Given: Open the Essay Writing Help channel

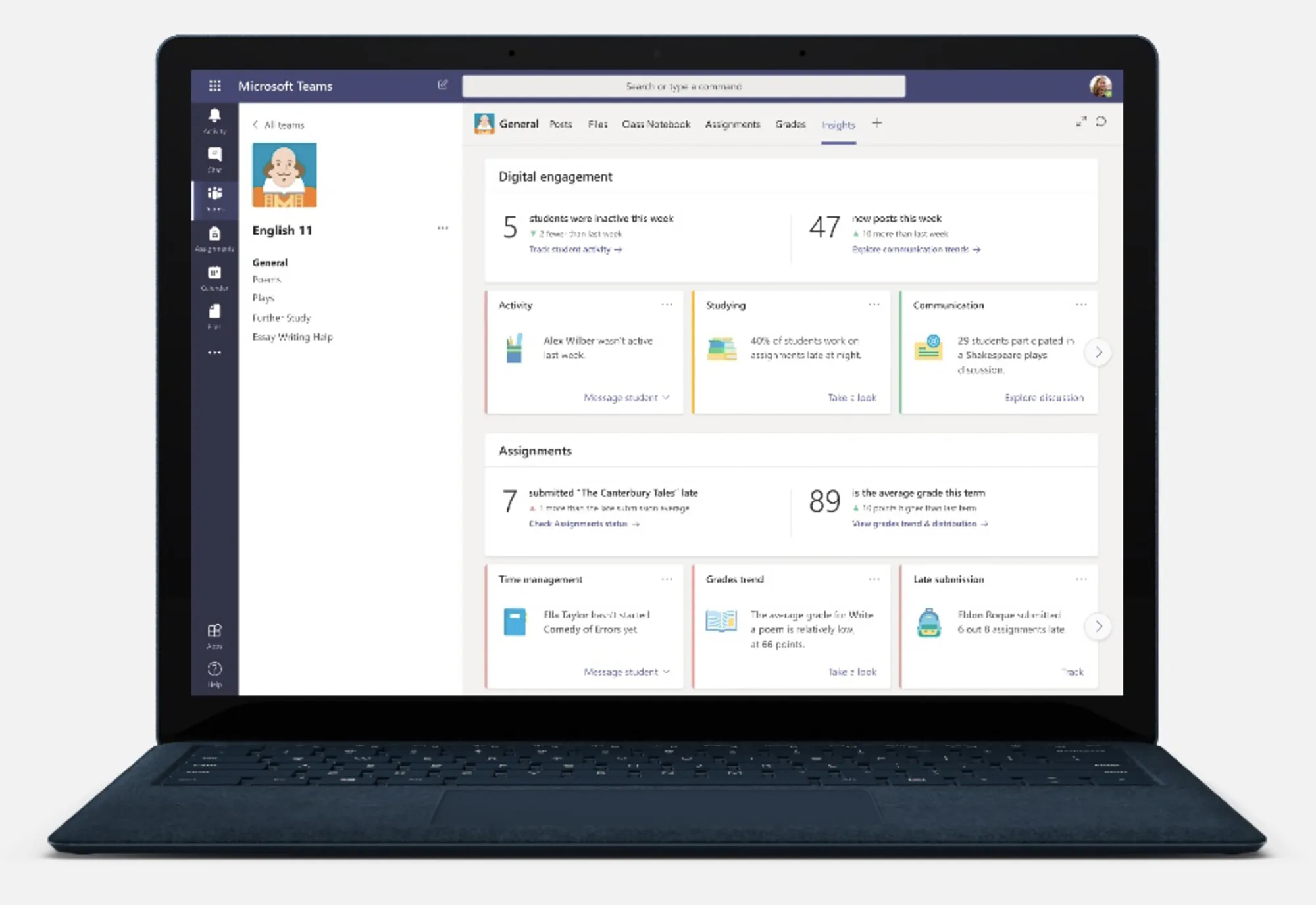Looking at the screenshot, I should (x=293, y=337).
